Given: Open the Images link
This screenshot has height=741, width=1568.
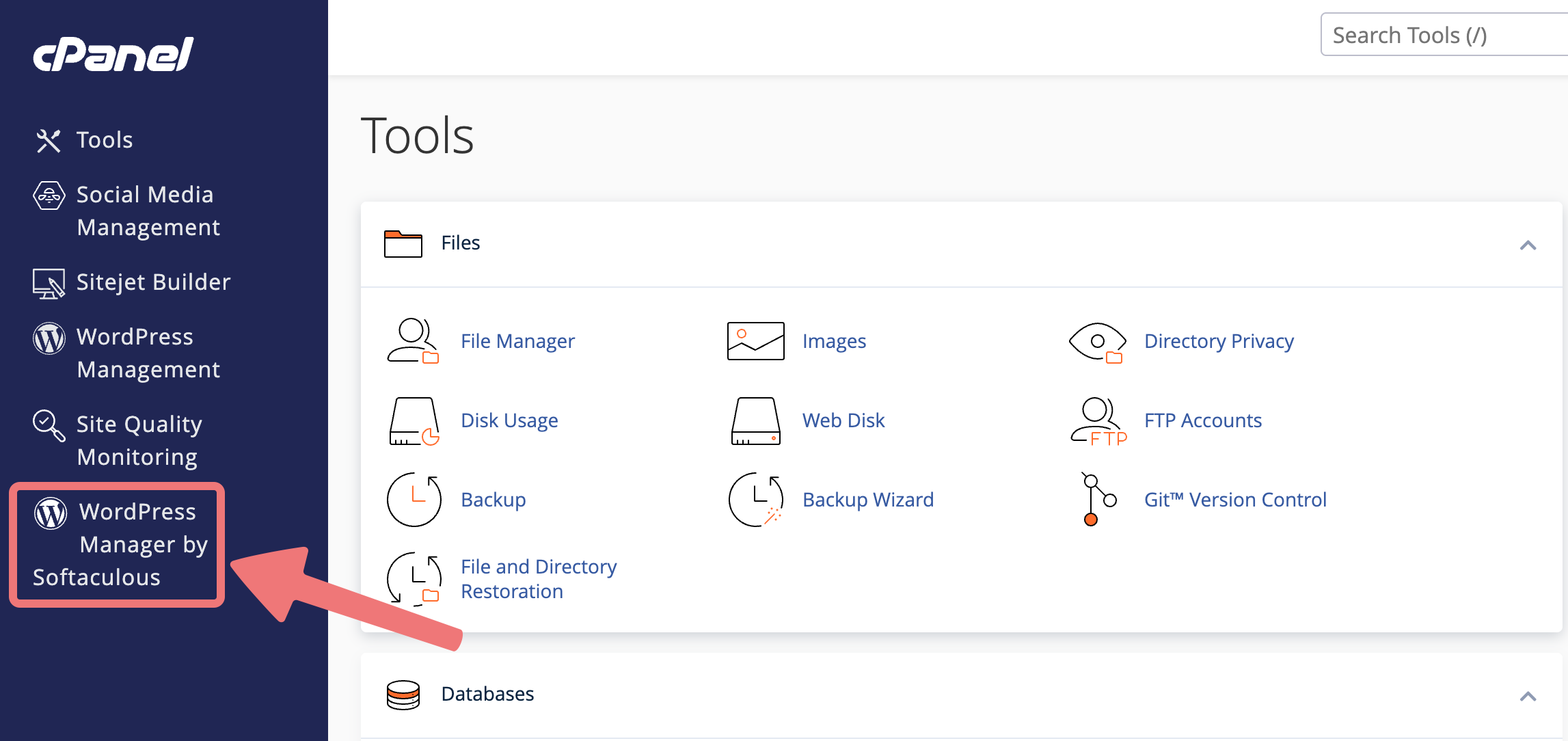Looking at the screenshot, I should click(x=834, y=340).
